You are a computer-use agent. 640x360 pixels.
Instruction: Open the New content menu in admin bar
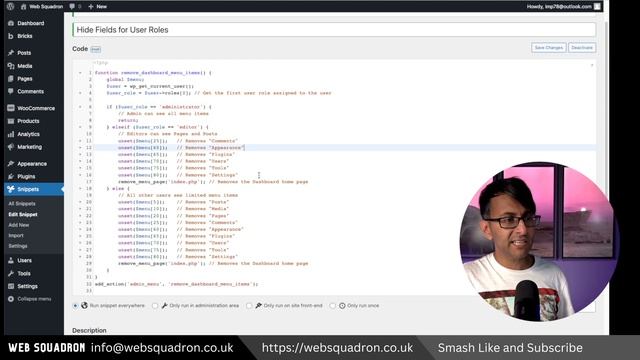(98, 7)
